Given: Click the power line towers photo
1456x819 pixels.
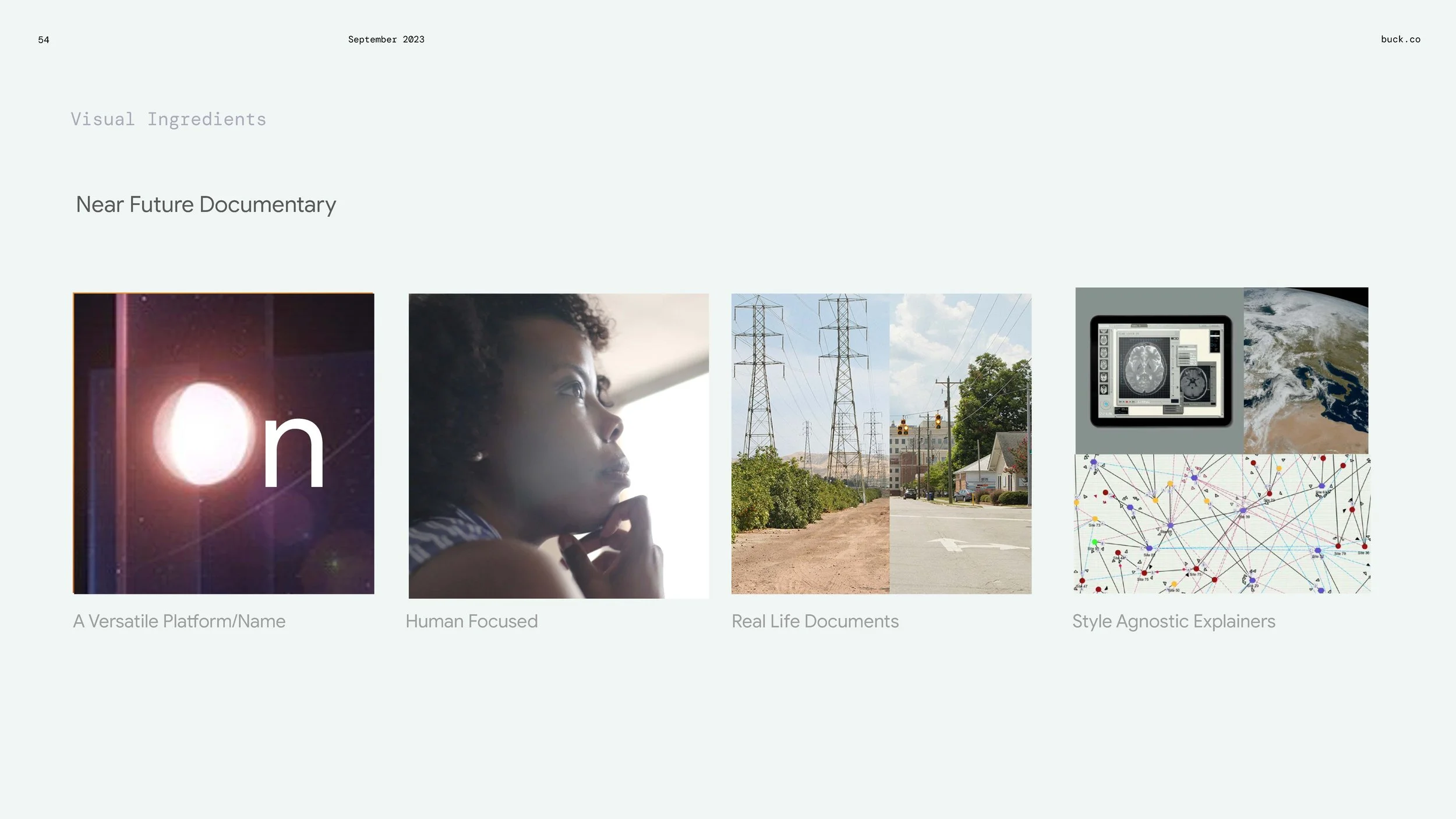Looking at the screenshot, I should (x=810, y=443).
